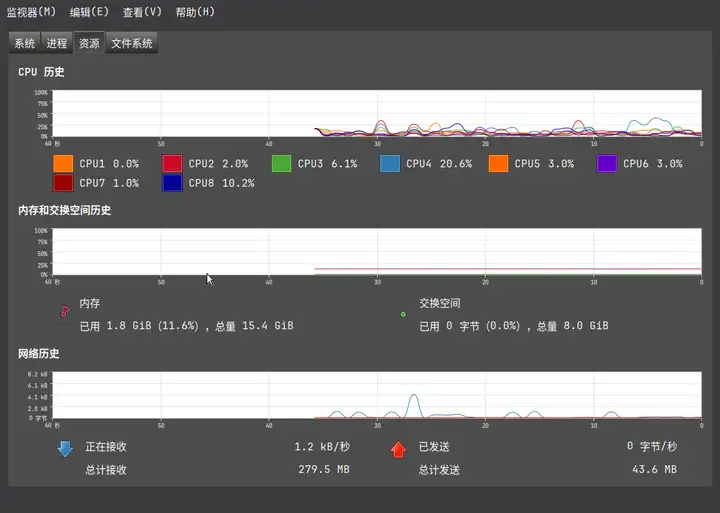Click the 网络历史 section heading
The height and width of the screenshot is (513, 720).
[39, 354]
